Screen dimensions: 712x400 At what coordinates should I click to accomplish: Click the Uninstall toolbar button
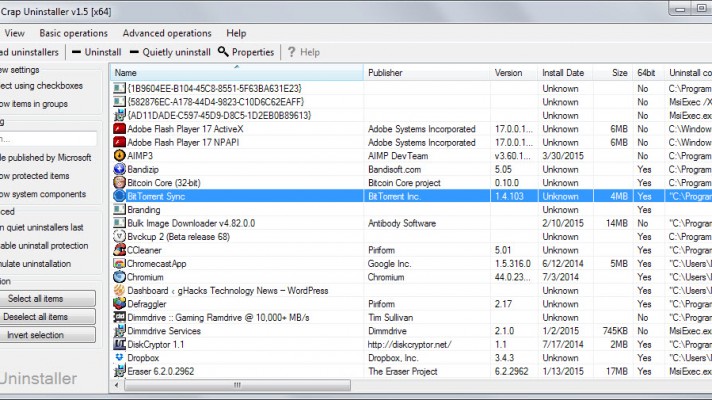96,52
